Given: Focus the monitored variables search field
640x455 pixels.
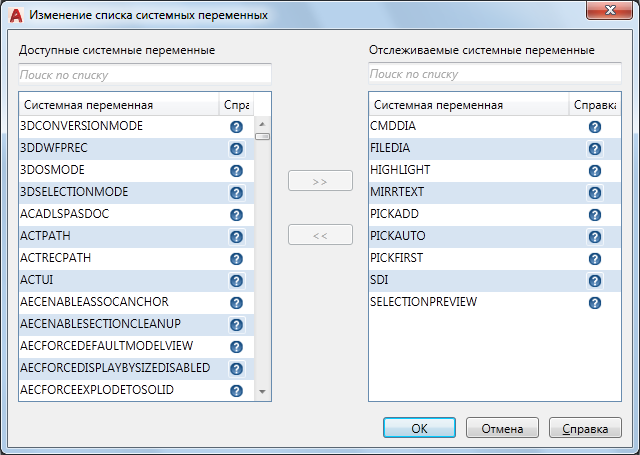Looking at the screenshot, I should click(x=494, y=74).
